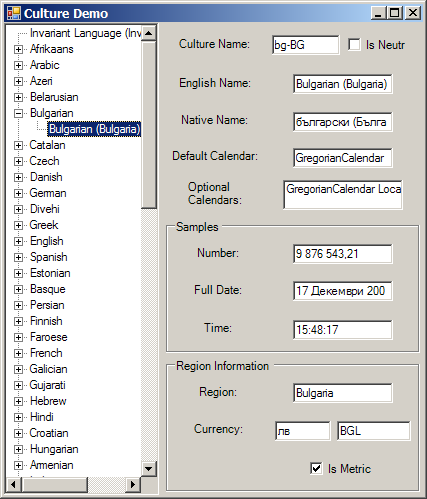
Task: Click the BGL currency code field
Action: point(374,431)
